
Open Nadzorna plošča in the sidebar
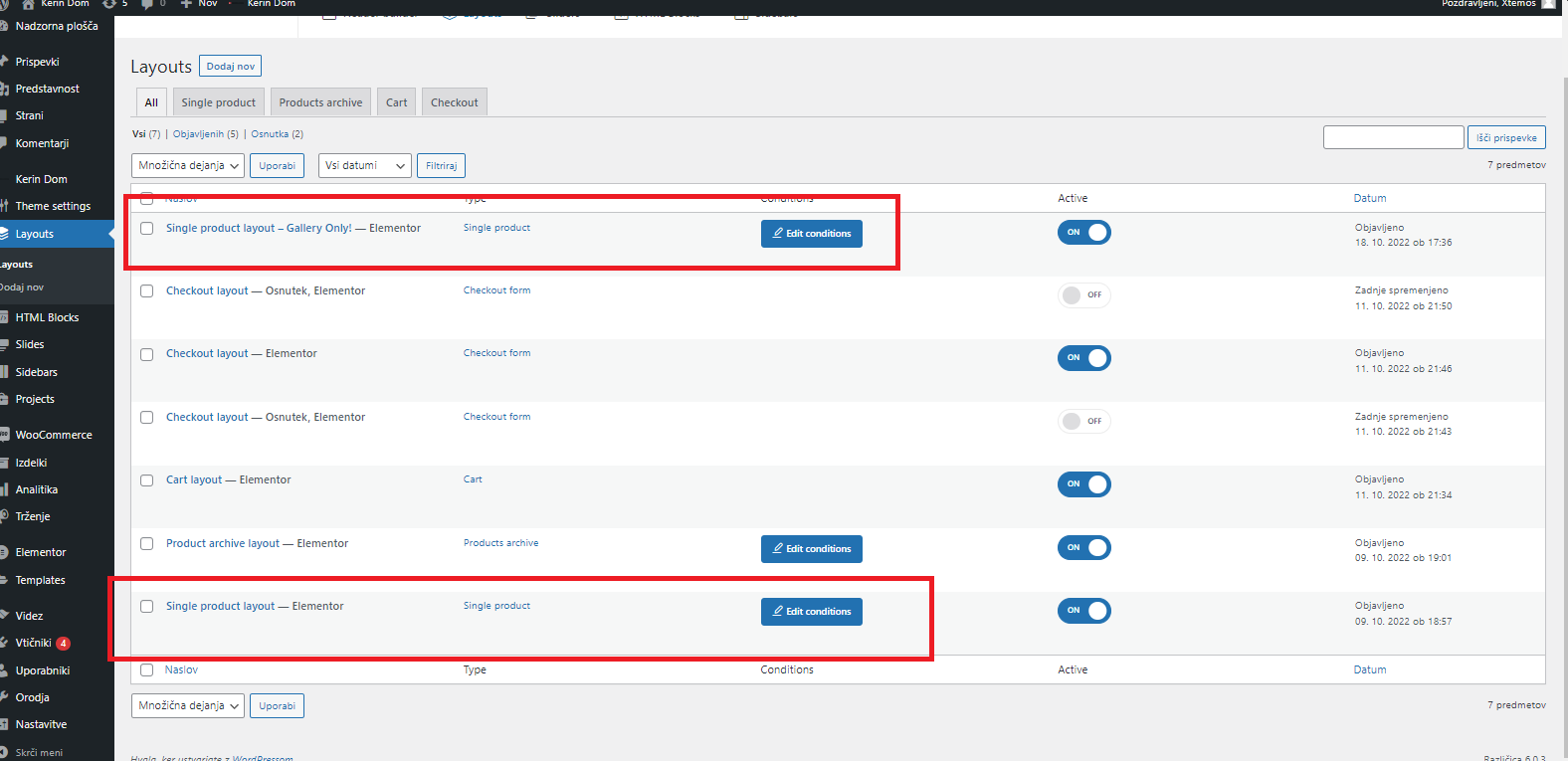[x=57, y=26]
